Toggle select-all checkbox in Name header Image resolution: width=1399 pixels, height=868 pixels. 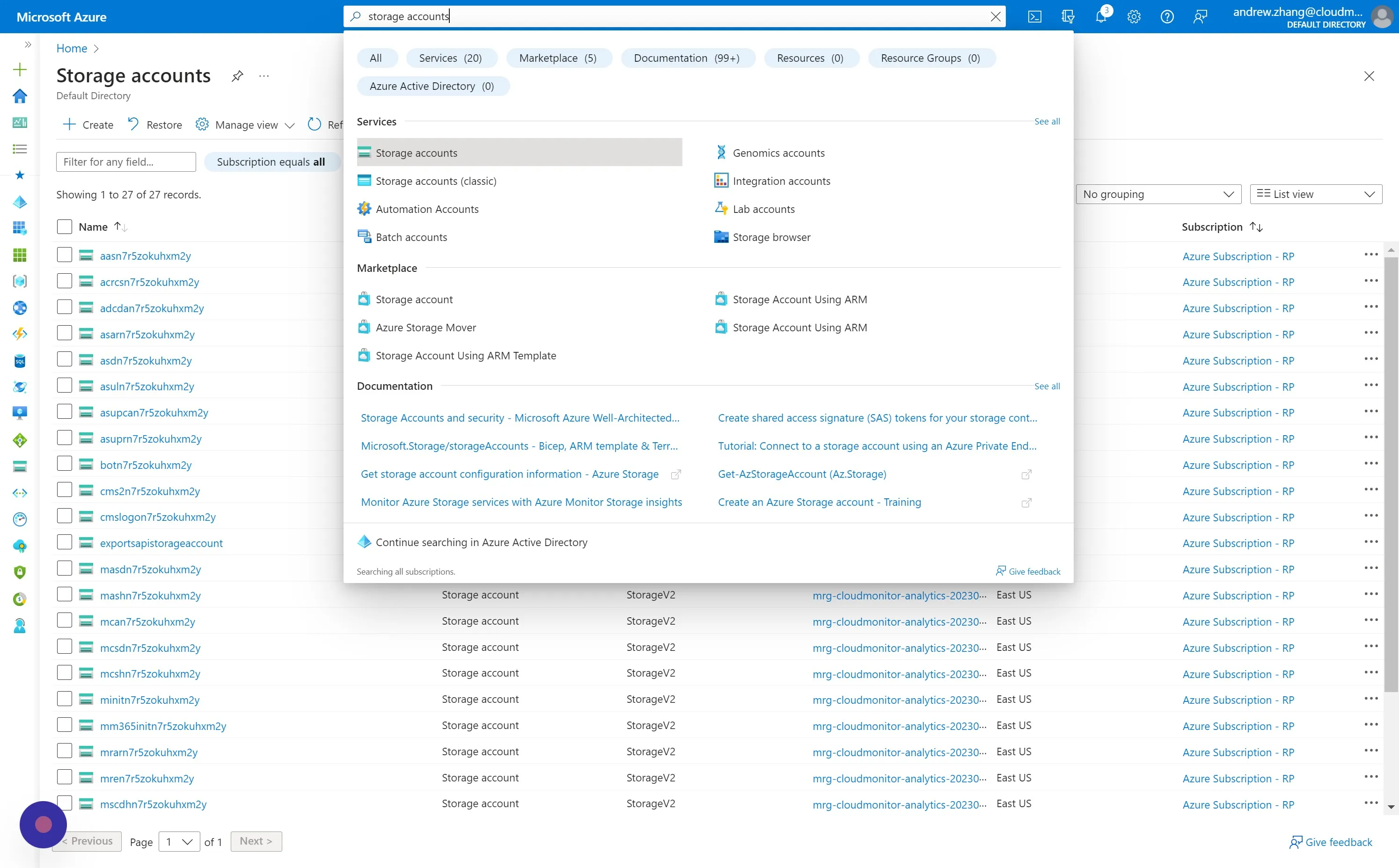click(64, 227)
